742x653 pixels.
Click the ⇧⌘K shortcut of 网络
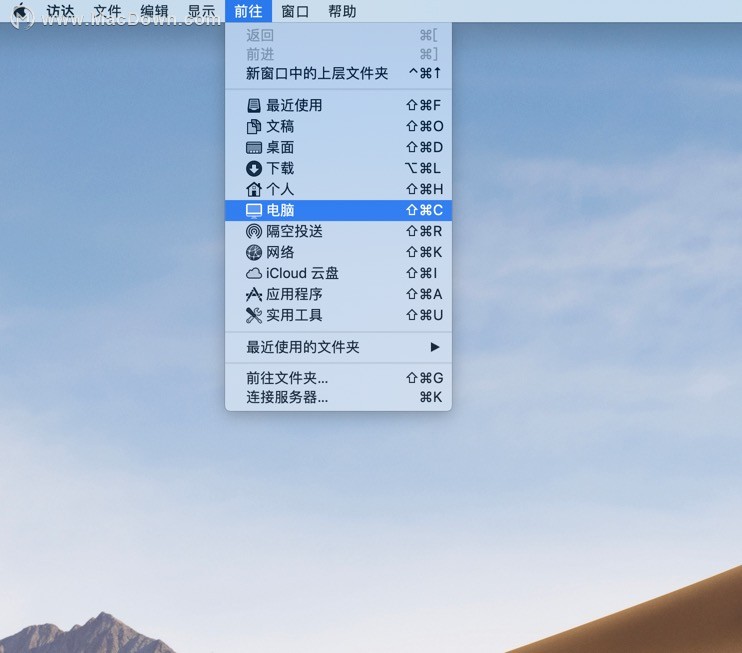click(x=424, y=252)
